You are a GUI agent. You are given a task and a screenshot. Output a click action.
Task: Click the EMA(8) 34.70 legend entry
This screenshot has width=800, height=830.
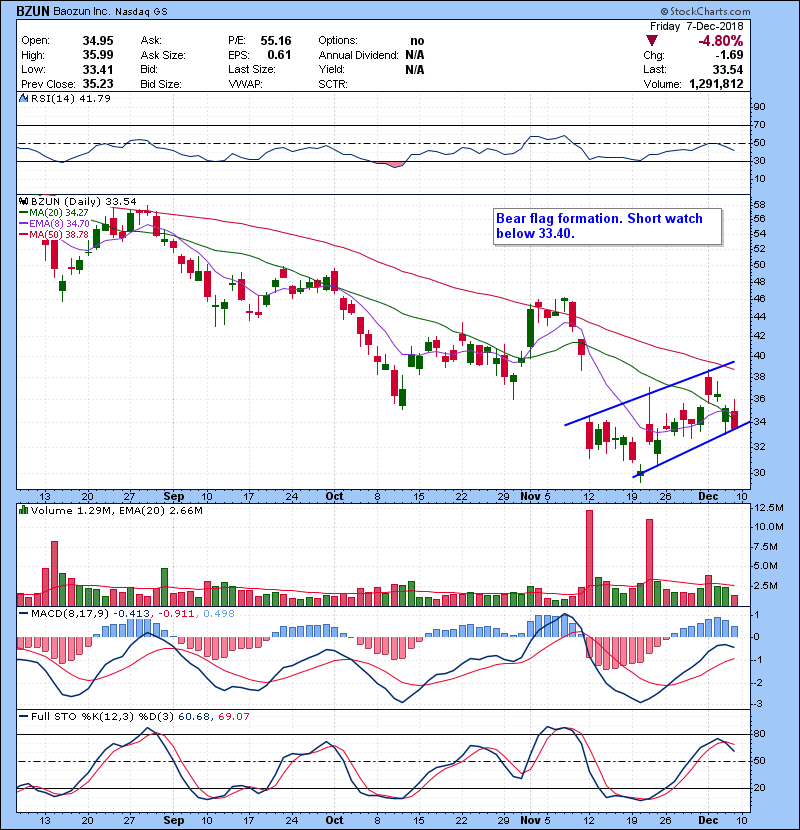[x=55, y=223]
